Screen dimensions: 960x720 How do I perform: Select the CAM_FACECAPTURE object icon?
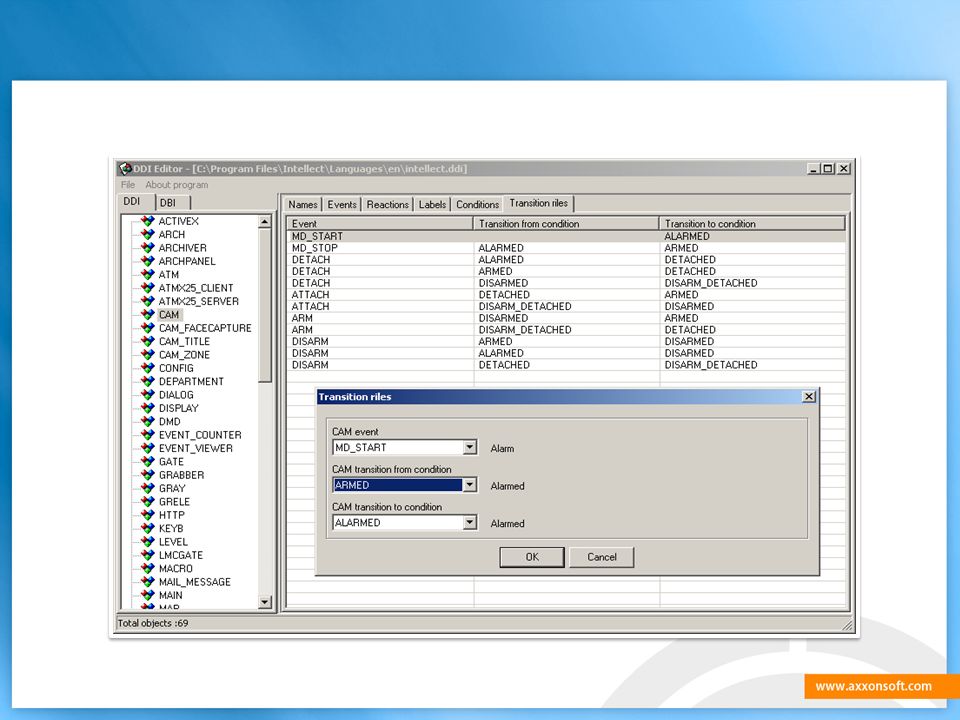(x=148, y=328)
